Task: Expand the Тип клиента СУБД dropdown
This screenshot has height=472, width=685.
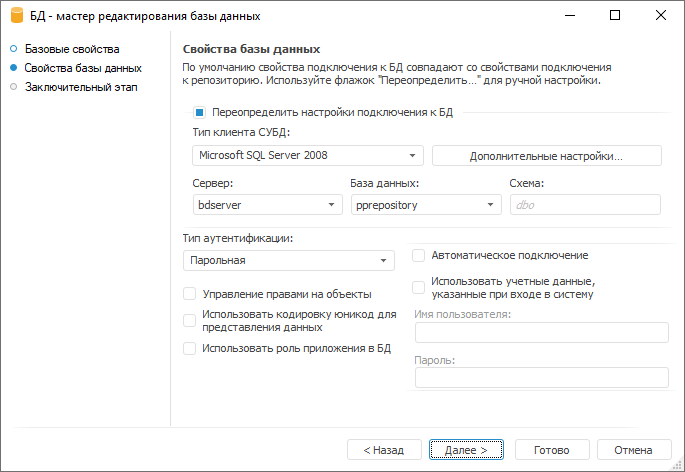Action: tap(412, 155)
